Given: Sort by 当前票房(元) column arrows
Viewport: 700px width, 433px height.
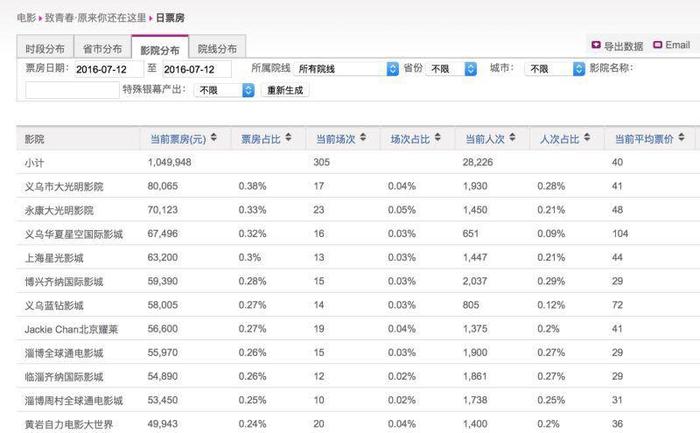Looking at the screenshot, I should [x=214, y=137].
